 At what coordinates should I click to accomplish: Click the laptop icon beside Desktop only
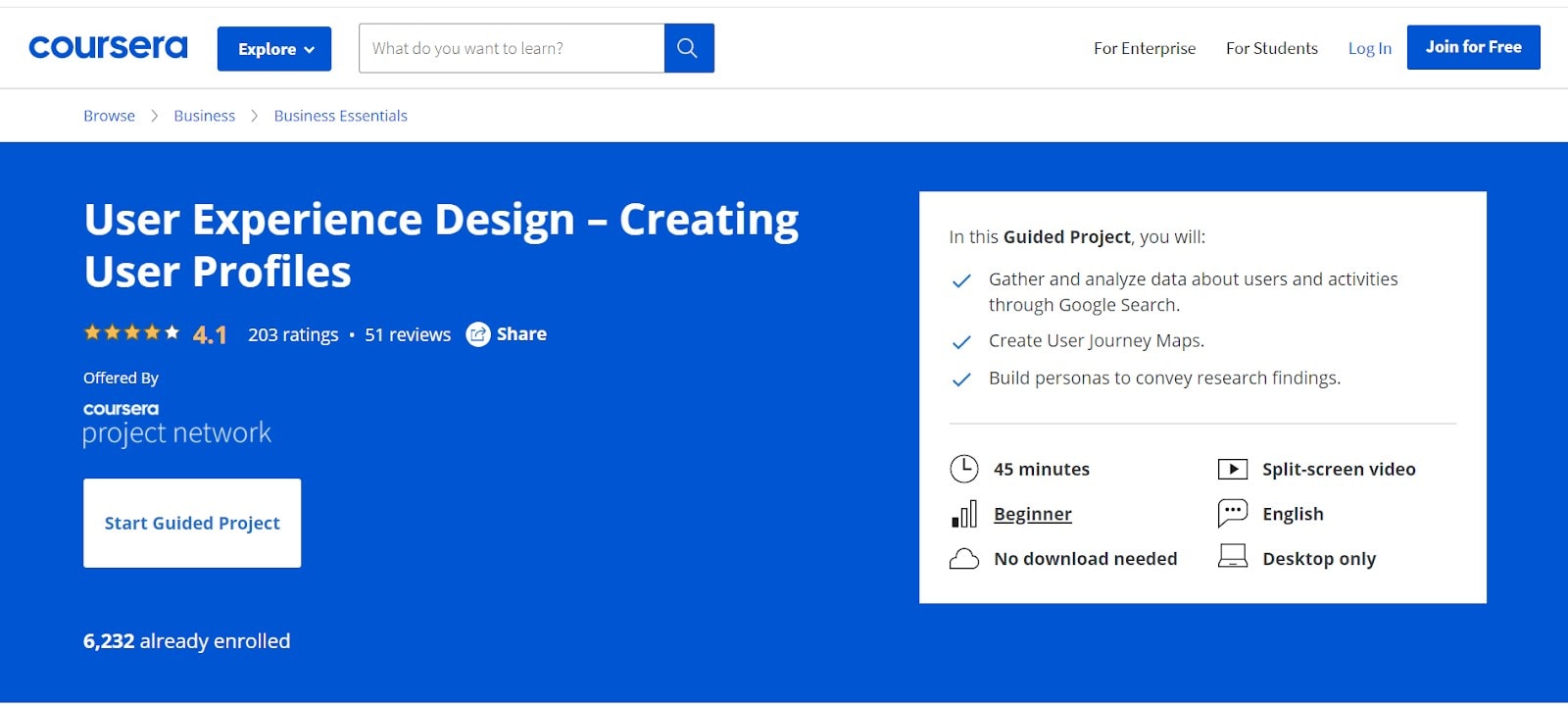click(x=1232, y=557)
